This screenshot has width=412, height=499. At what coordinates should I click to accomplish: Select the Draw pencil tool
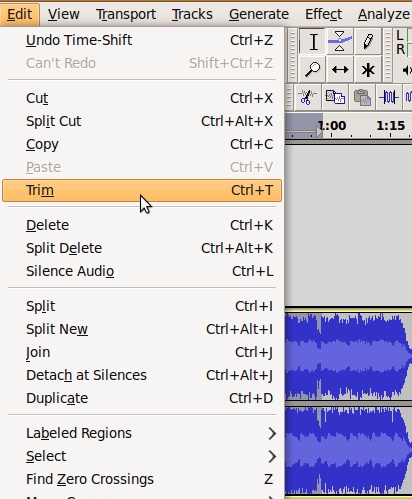(x=368, y=42)
